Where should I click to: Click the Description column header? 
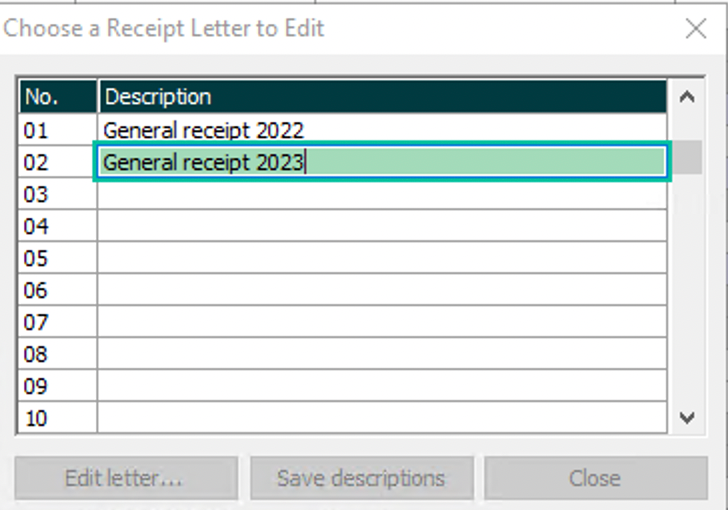[382, 97]
